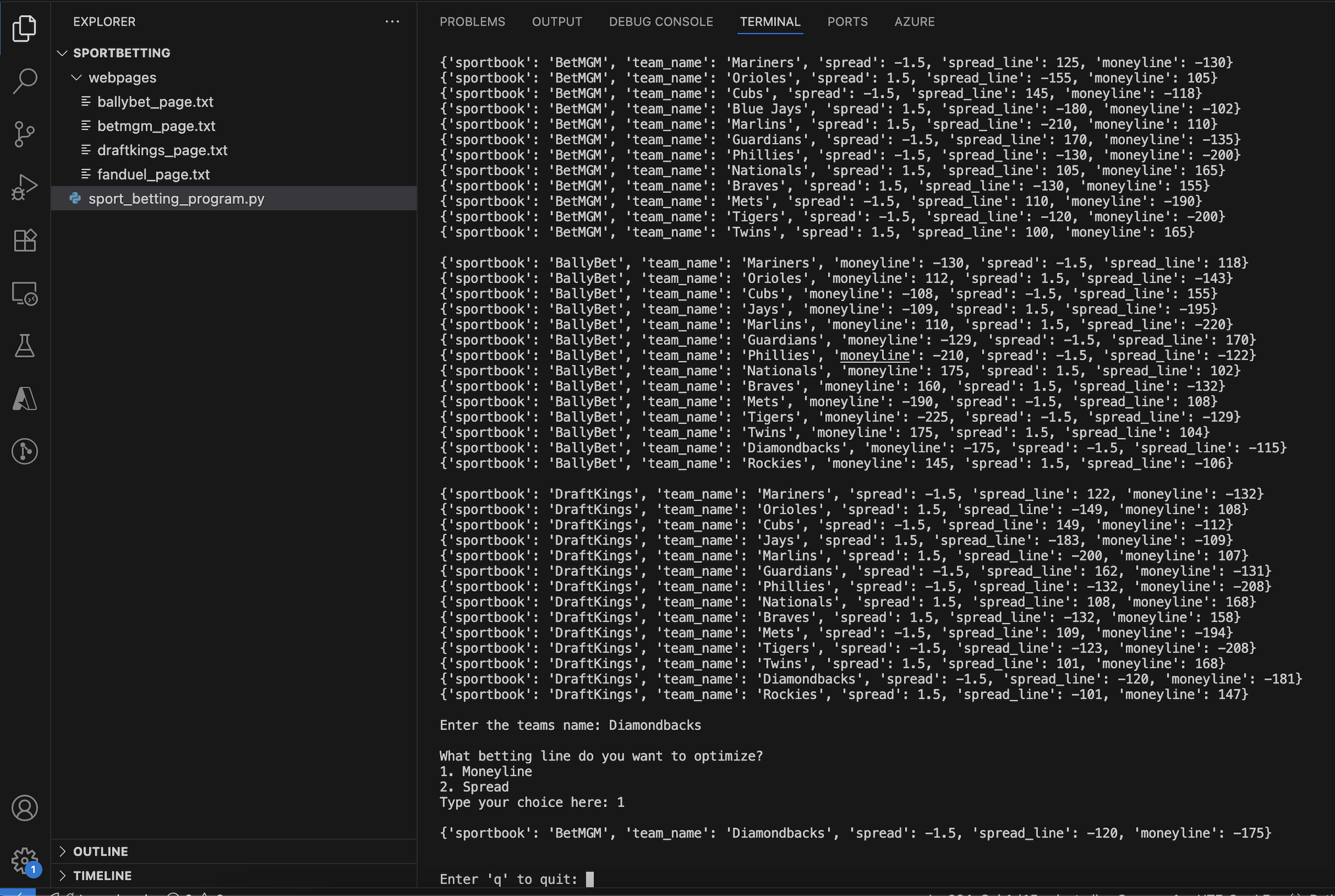Click the "2. Spread" option text
Image resolution: width=1335 pixels, height=896 pixels.
474,787
